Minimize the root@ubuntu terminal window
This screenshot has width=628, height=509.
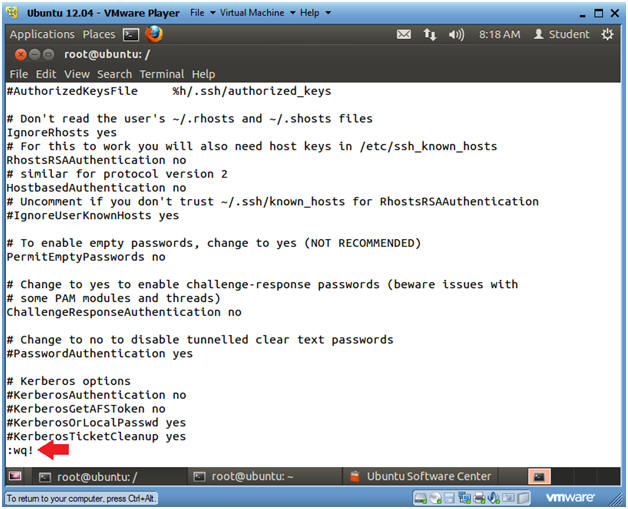coord(35,54)
